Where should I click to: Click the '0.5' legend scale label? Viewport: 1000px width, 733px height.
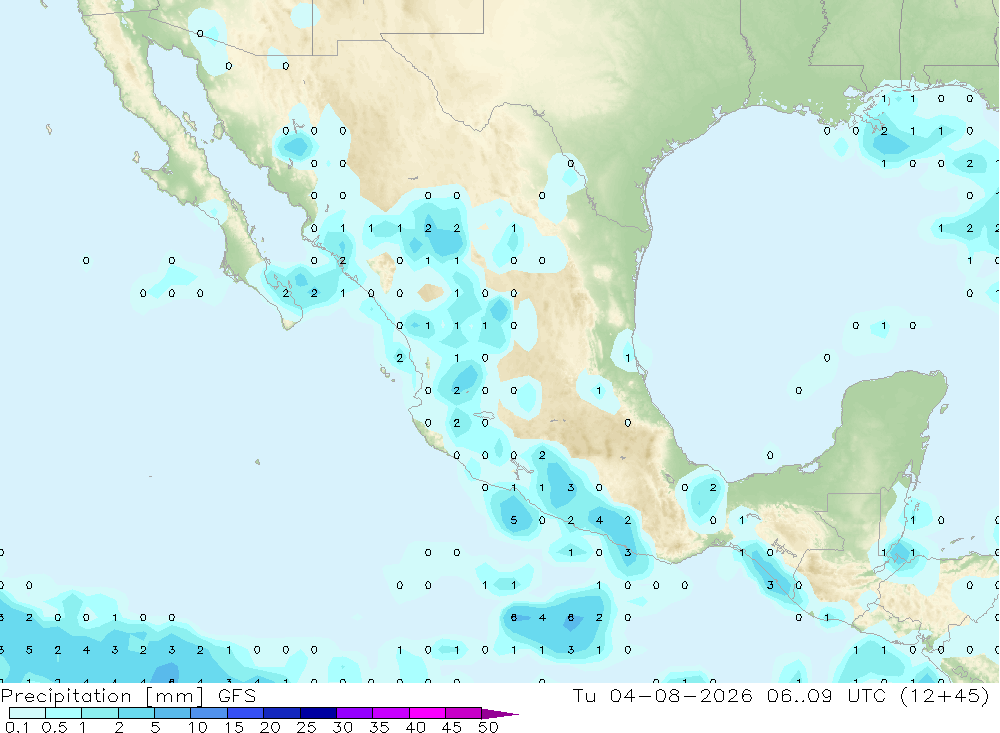(54, 727)
